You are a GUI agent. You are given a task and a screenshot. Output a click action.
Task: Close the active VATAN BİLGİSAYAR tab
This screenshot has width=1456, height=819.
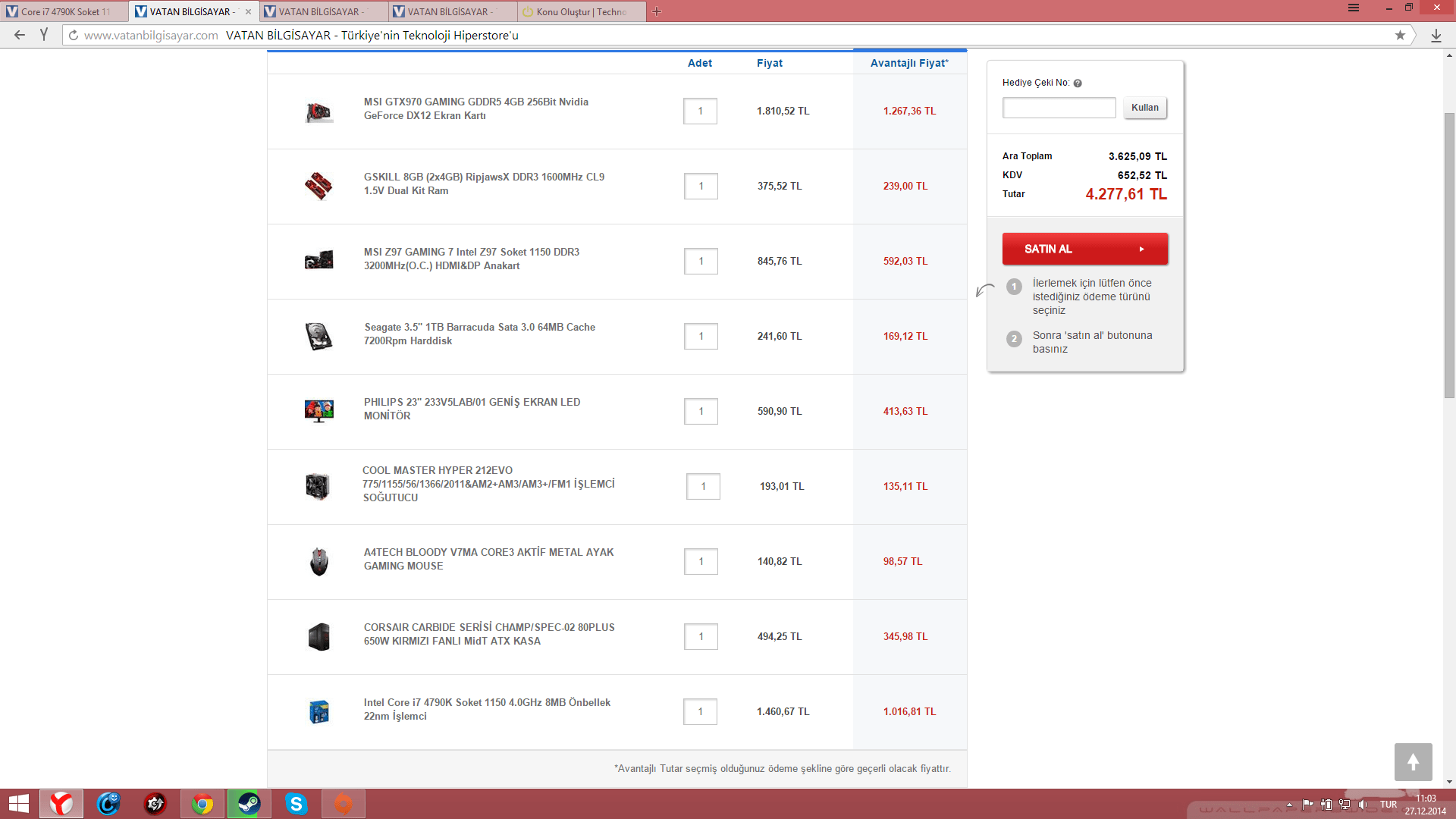[248, 11]
